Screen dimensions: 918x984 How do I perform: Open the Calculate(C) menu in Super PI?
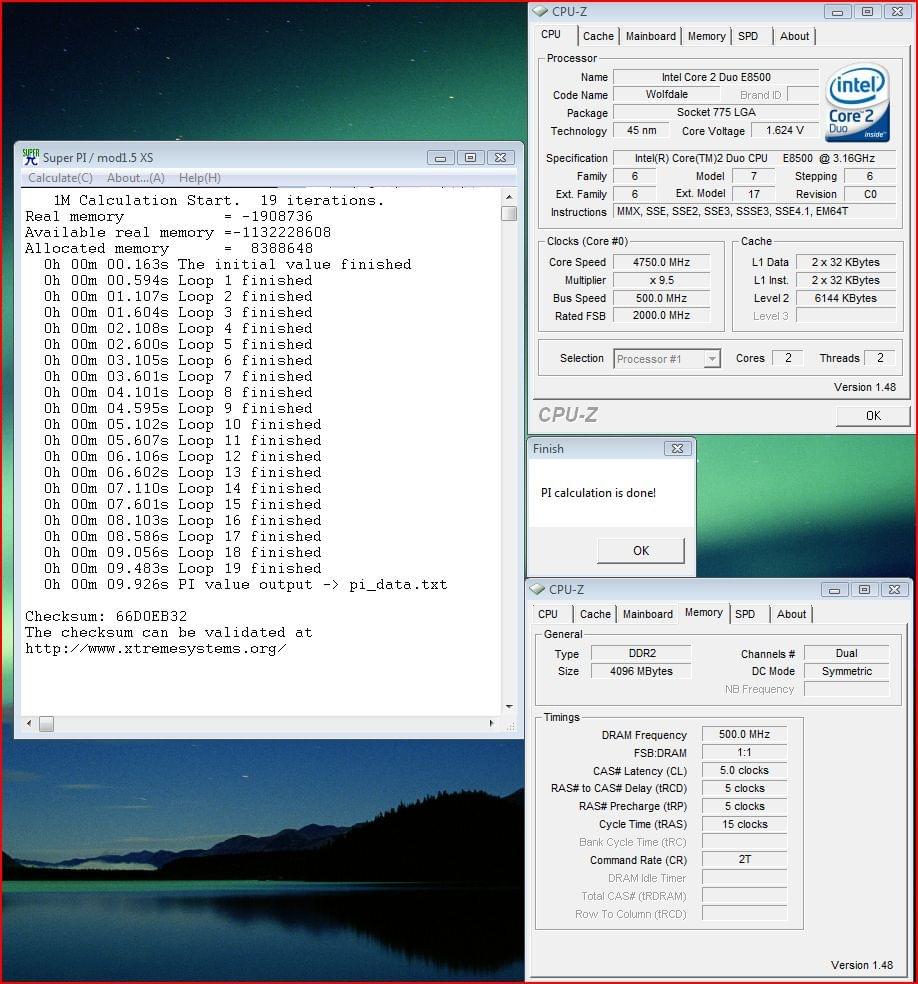coord(60,178)
